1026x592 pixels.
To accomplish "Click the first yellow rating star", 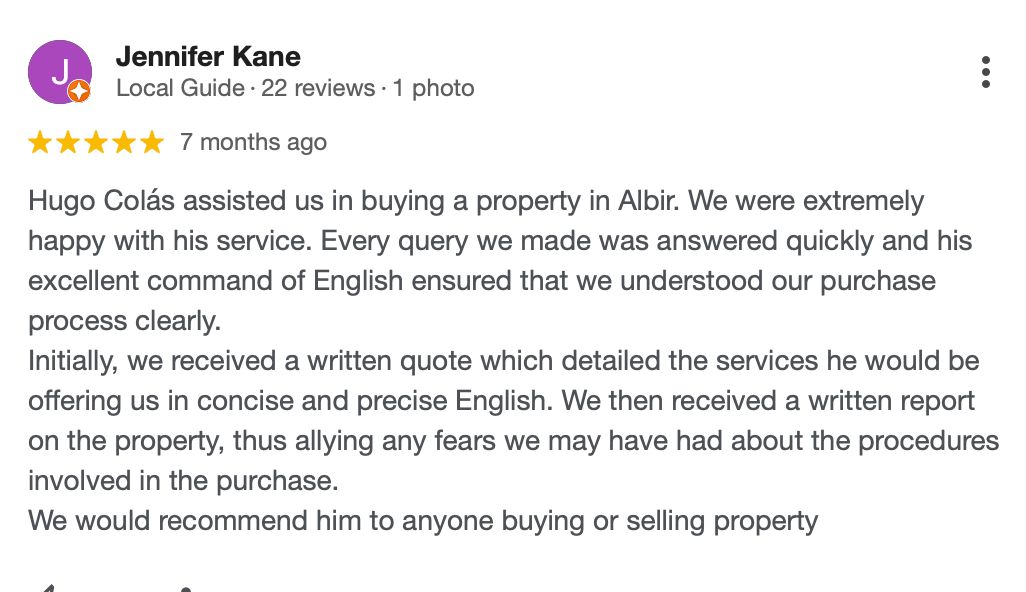I will (40, 142).
